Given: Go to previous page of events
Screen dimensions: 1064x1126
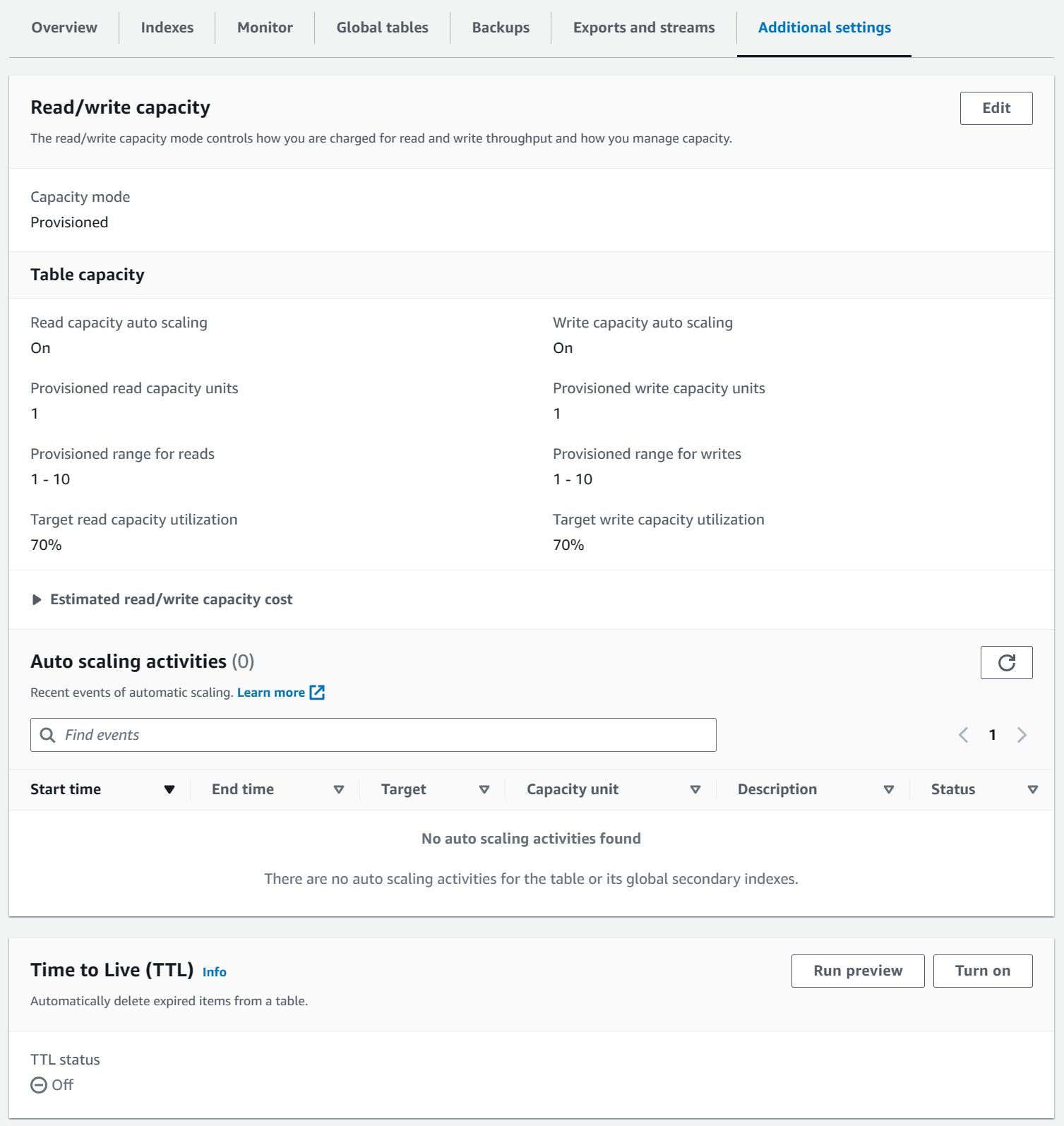Looking at the screenshot, I should [x=963, y=735].
